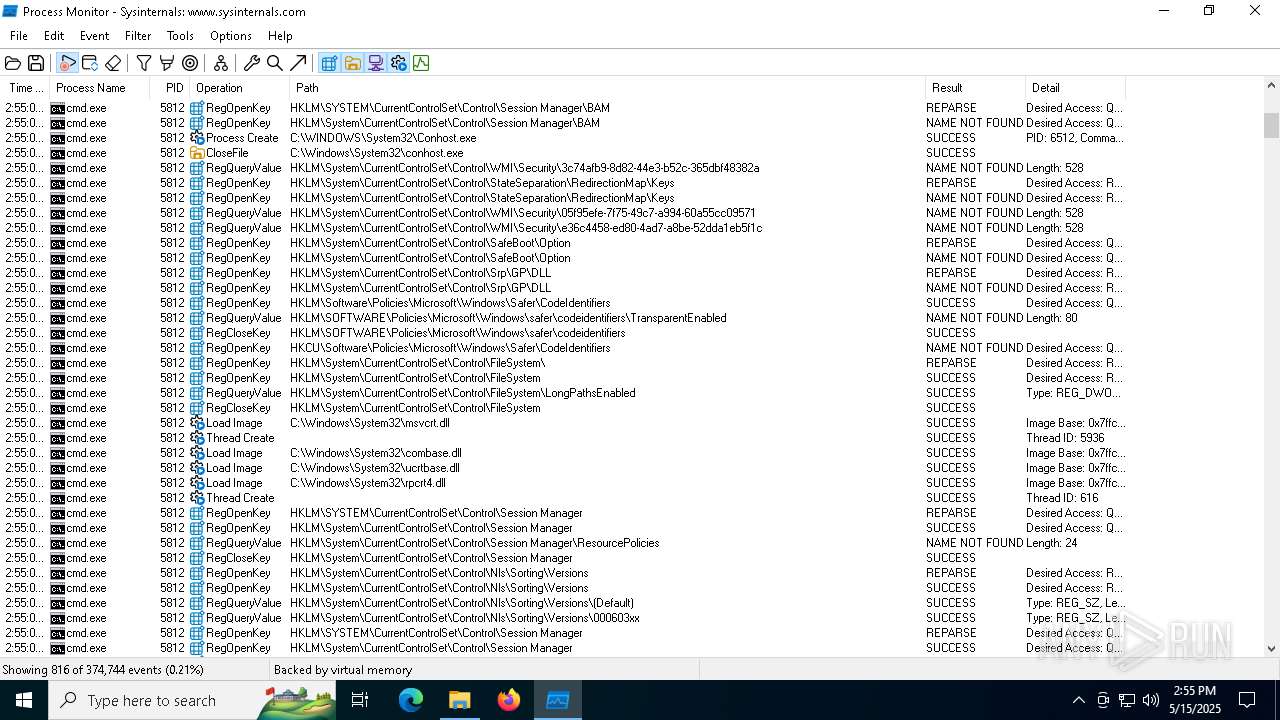Click the Detail column header
1280x720 pixels.
pos(1075,88)
